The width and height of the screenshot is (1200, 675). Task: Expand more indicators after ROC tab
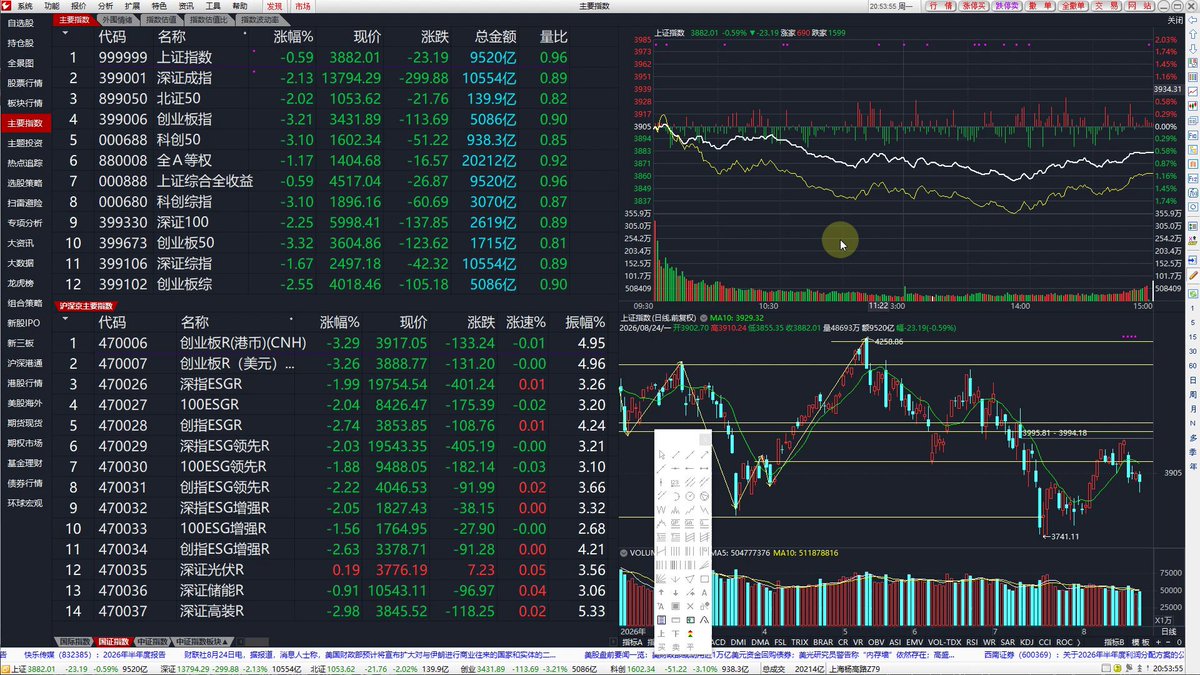point(1078,642)
